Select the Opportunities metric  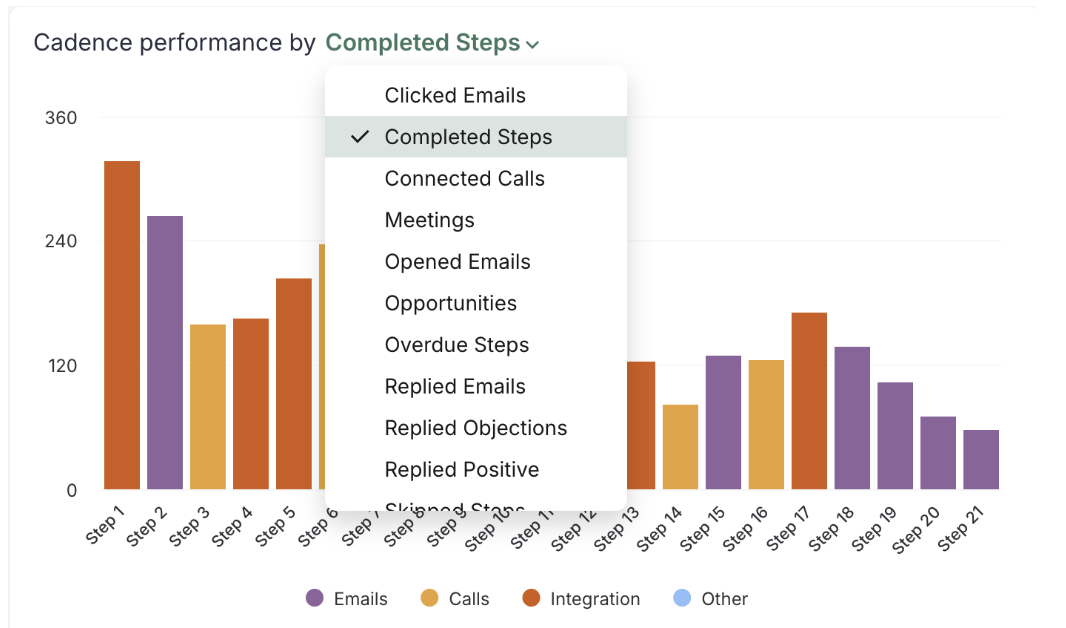click(x=450, y=303)
